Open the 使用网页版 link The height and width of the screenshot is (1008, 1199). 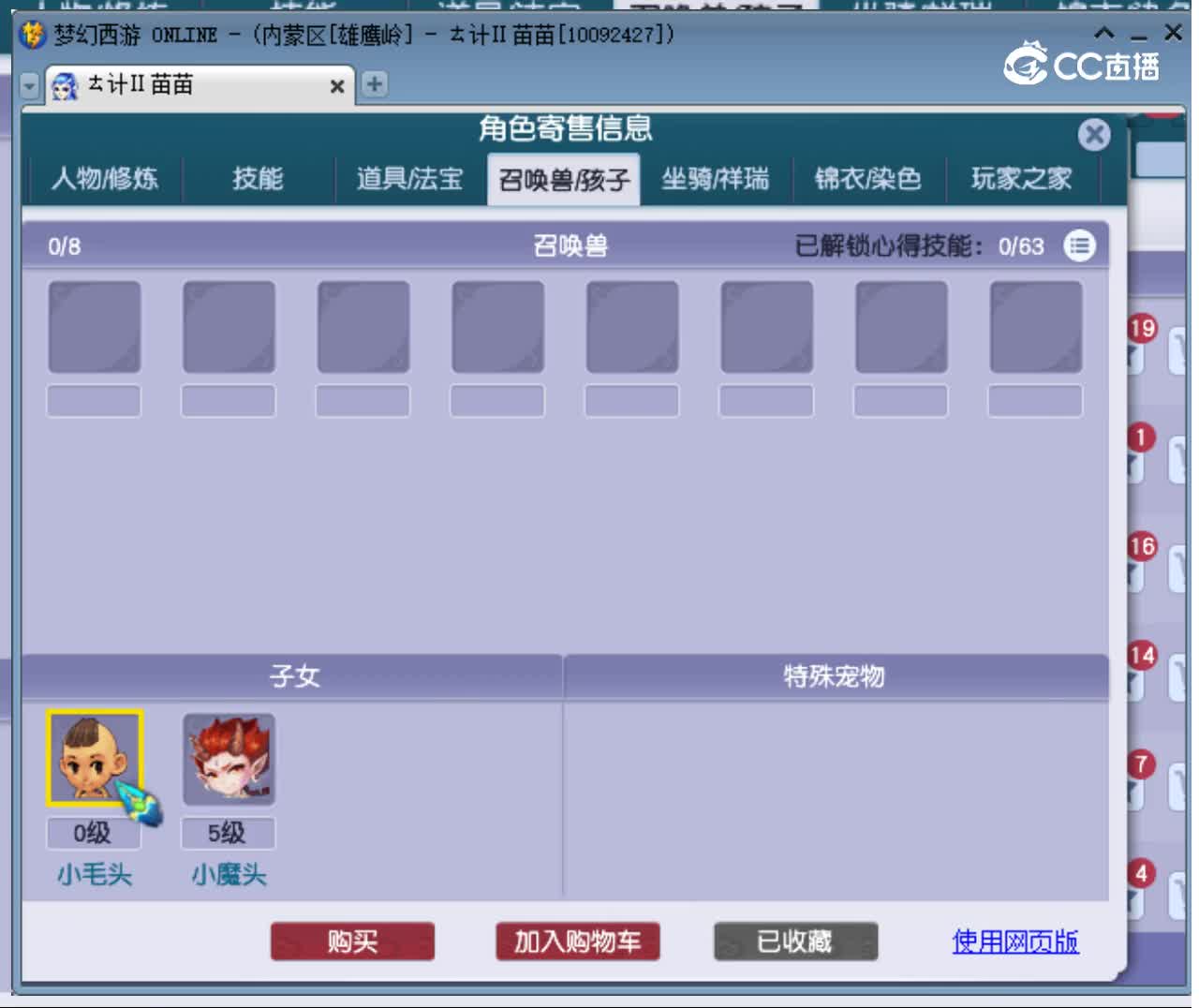click(1015, 941)
